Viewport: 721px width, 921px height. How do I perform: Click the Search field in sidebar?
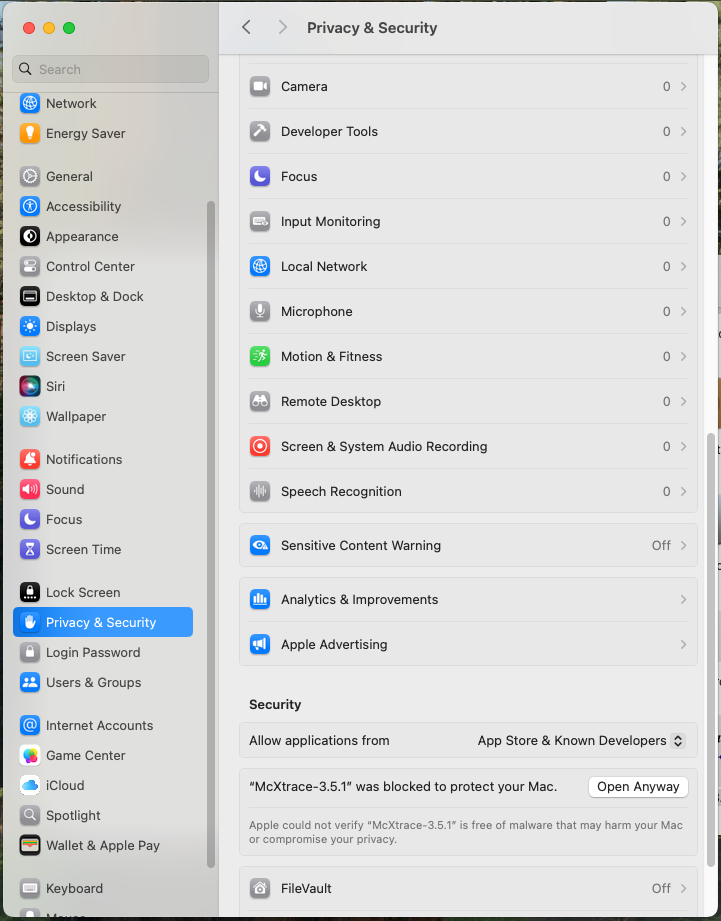point(110,70)
